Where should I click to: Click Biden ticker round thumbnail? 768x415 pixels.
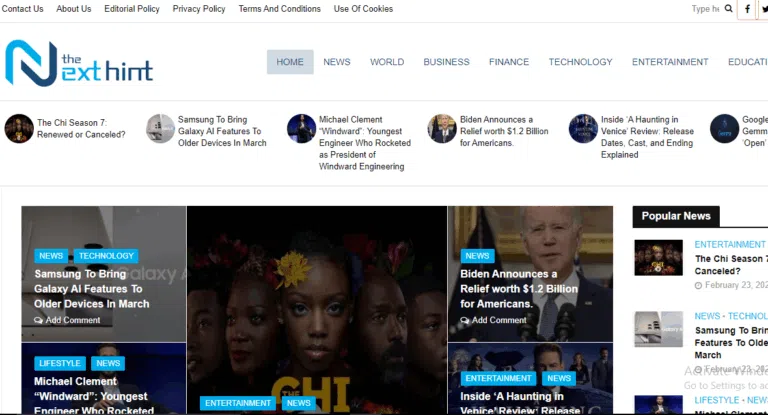coord(442,128)
